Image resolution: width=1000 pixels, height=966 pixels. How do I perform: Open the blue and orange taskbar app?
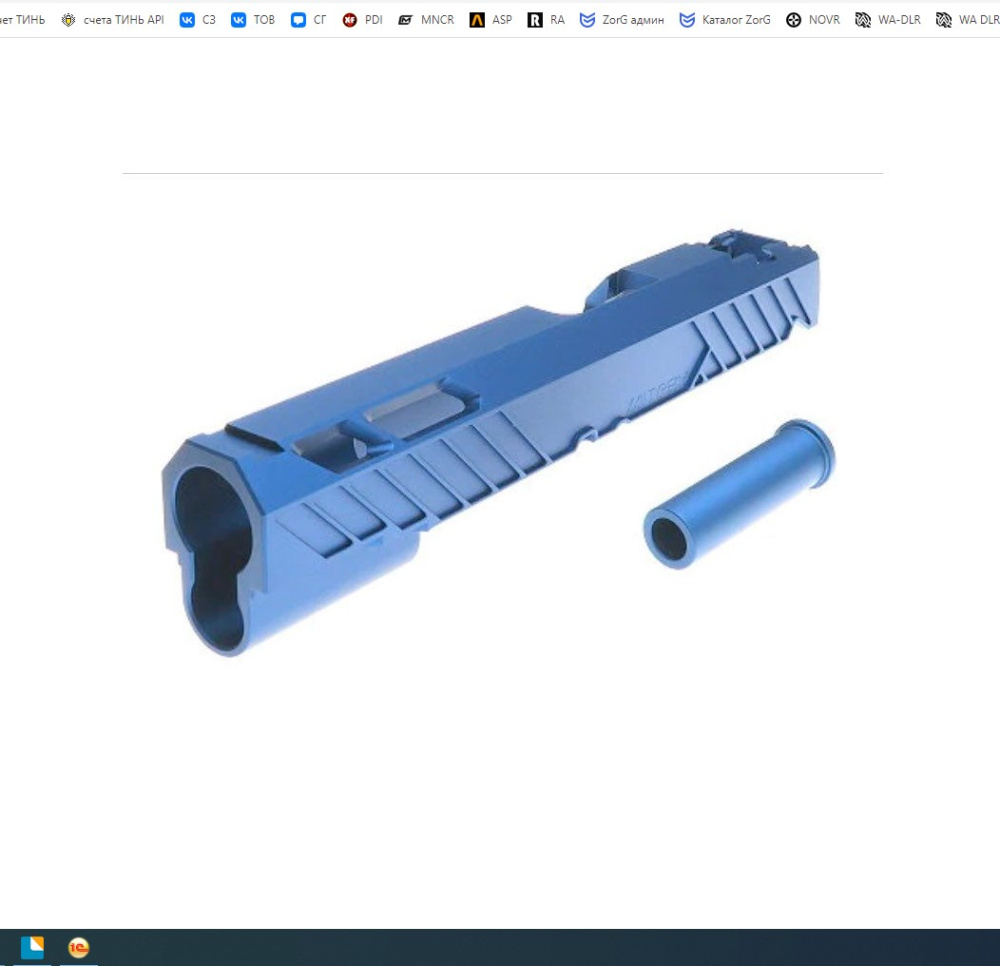point(32,948)
